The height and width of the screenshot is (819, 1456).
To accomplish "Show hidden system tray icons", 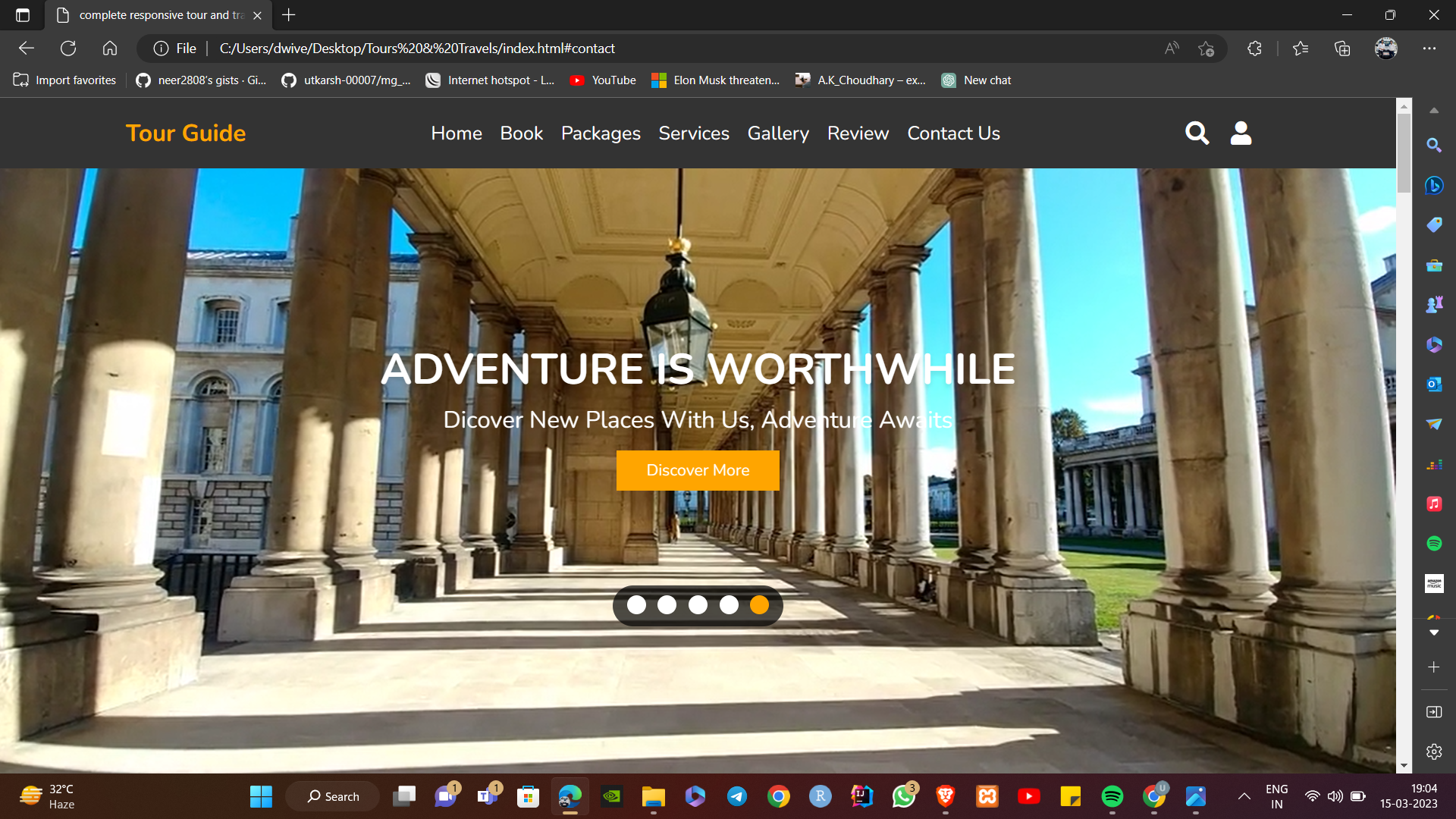I will point(1244,796).
